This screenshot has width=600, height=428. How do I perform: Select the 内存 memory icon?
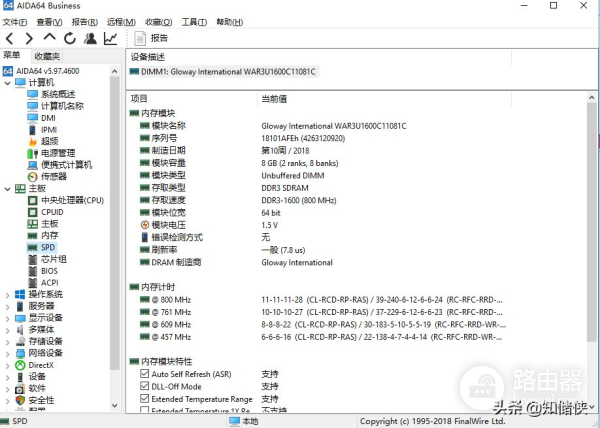[x=33, y=236]
